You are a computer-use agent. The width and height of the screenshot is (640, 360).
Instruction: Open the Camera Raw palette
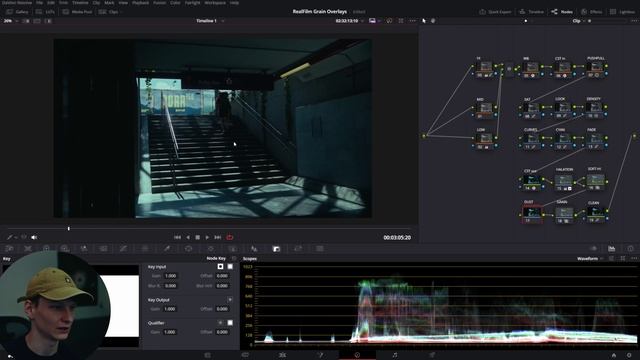tap(9, 249)
